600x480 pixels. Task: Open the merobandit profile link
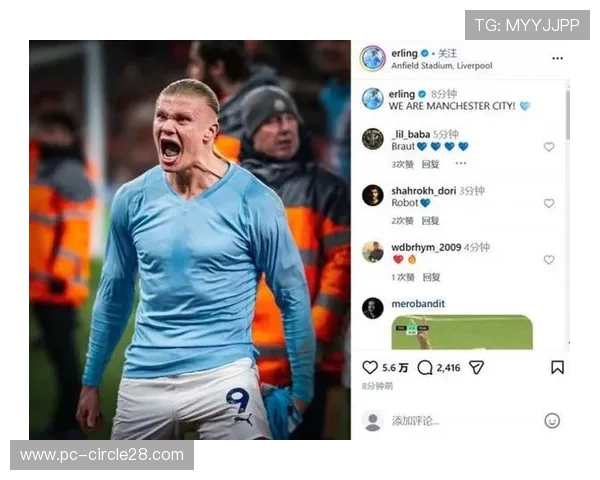click(418, 304)
